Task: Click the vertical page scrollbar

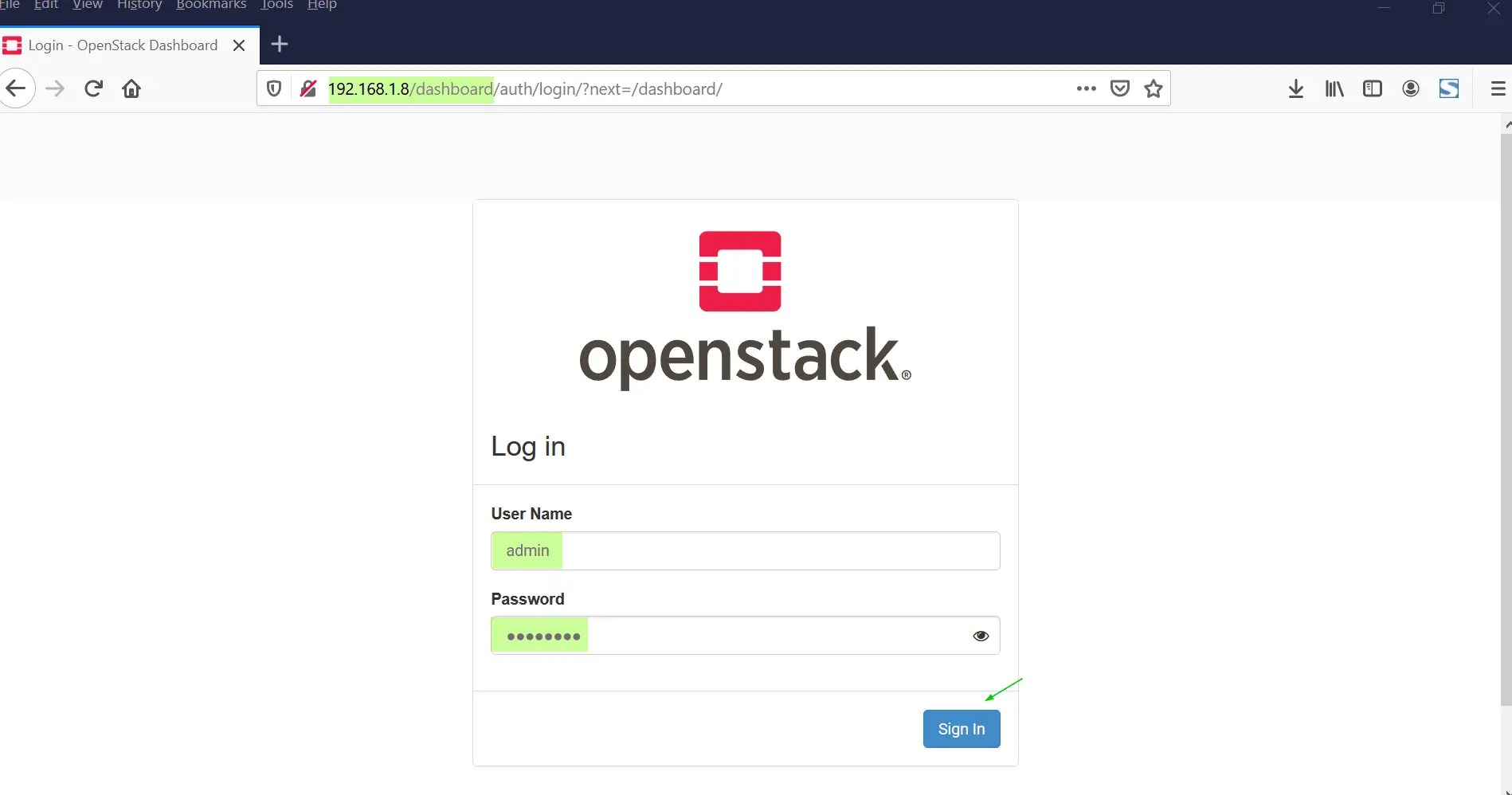Action: click(1506, 420)
